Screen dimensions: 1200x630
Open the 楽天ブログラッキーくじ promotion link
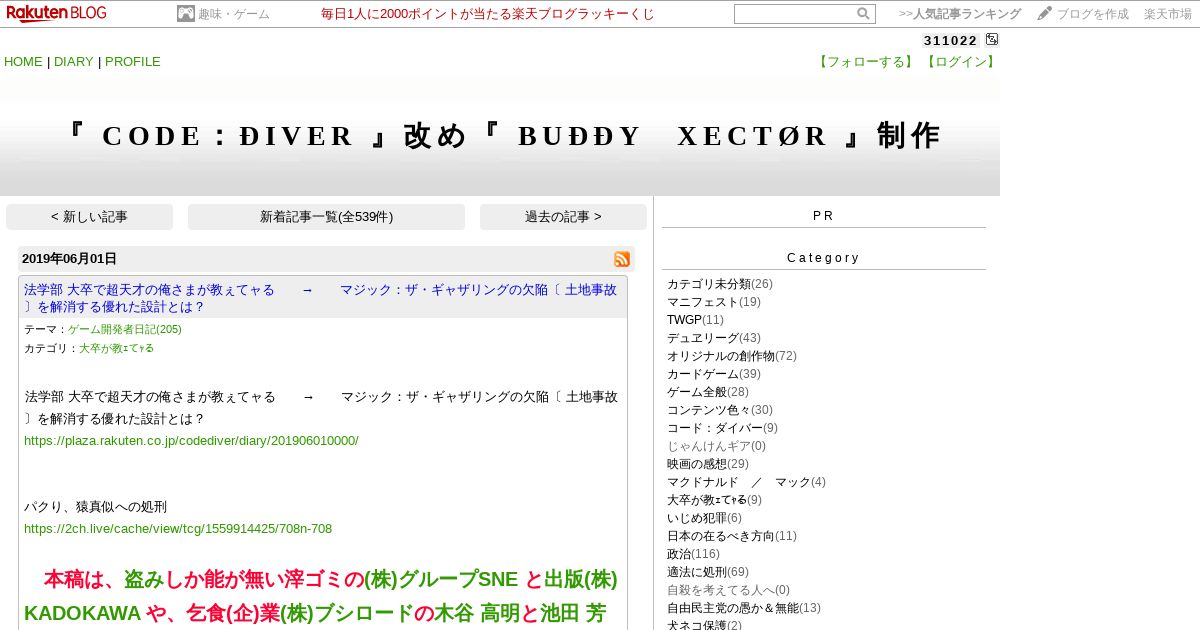tap(488, 14)
